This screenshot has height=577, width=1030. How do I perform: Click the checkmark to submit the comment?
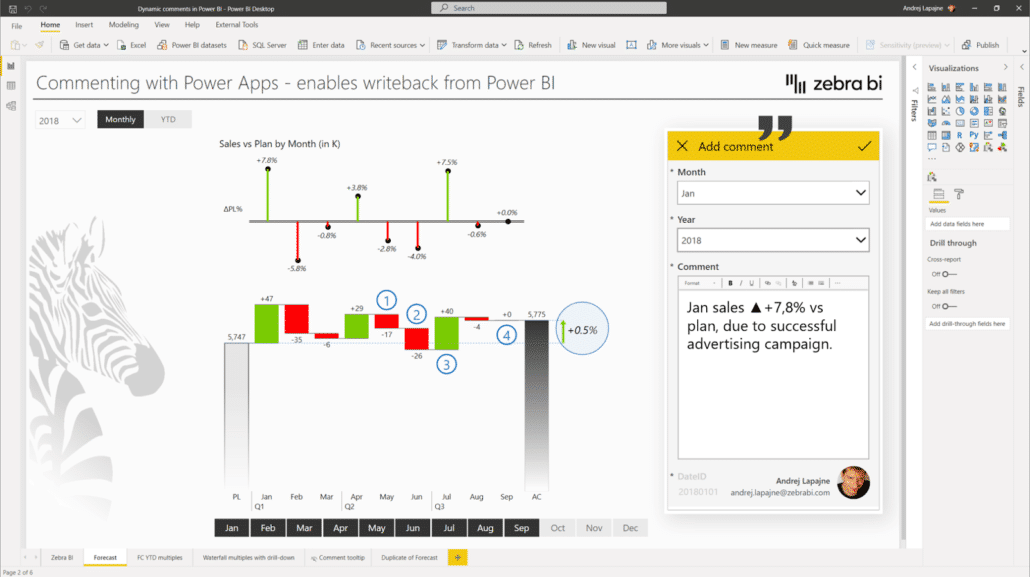click(x=864, y=146)
